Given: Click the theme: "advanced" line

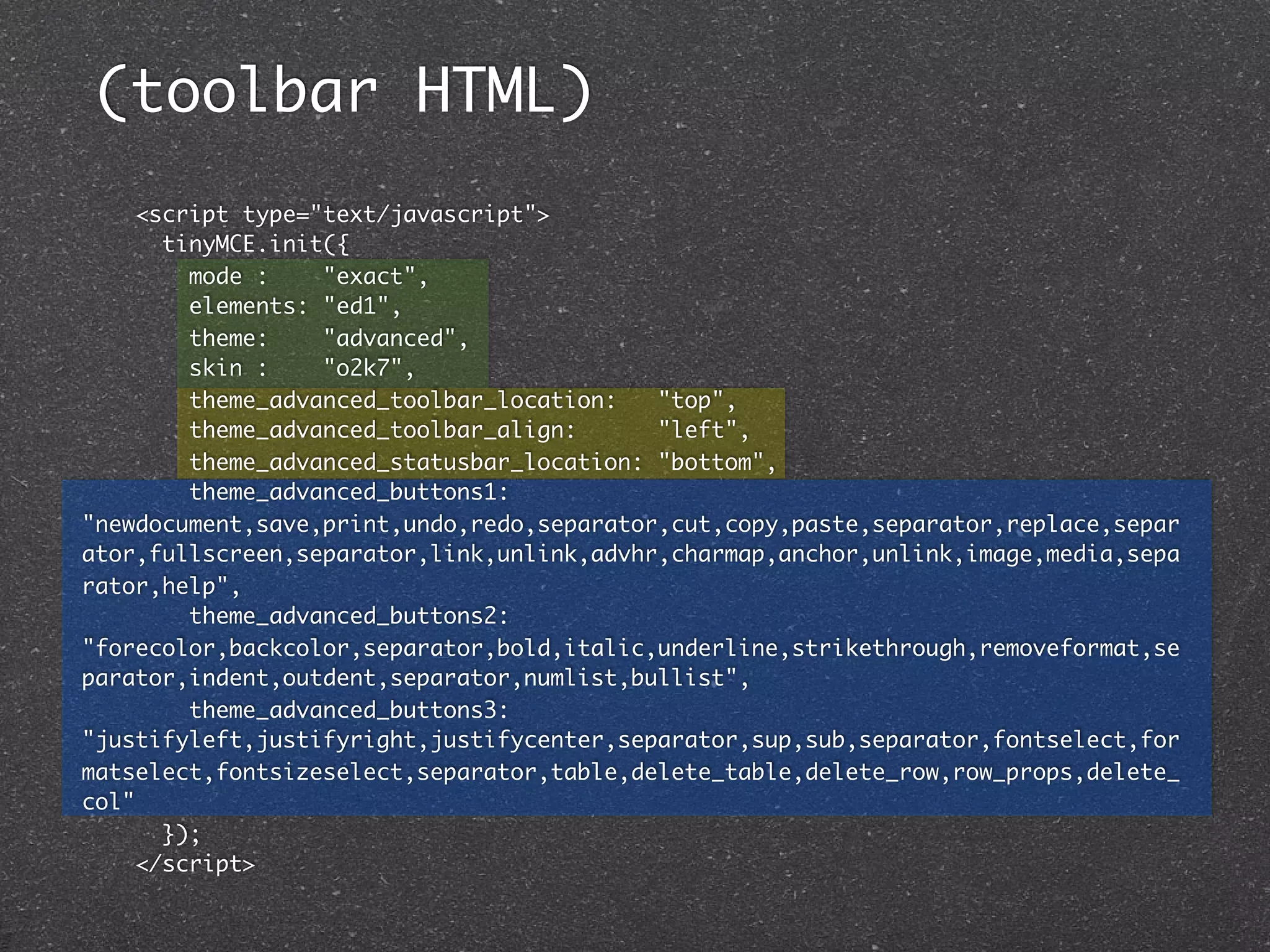Looking at the screenshot, I should 329,338.
